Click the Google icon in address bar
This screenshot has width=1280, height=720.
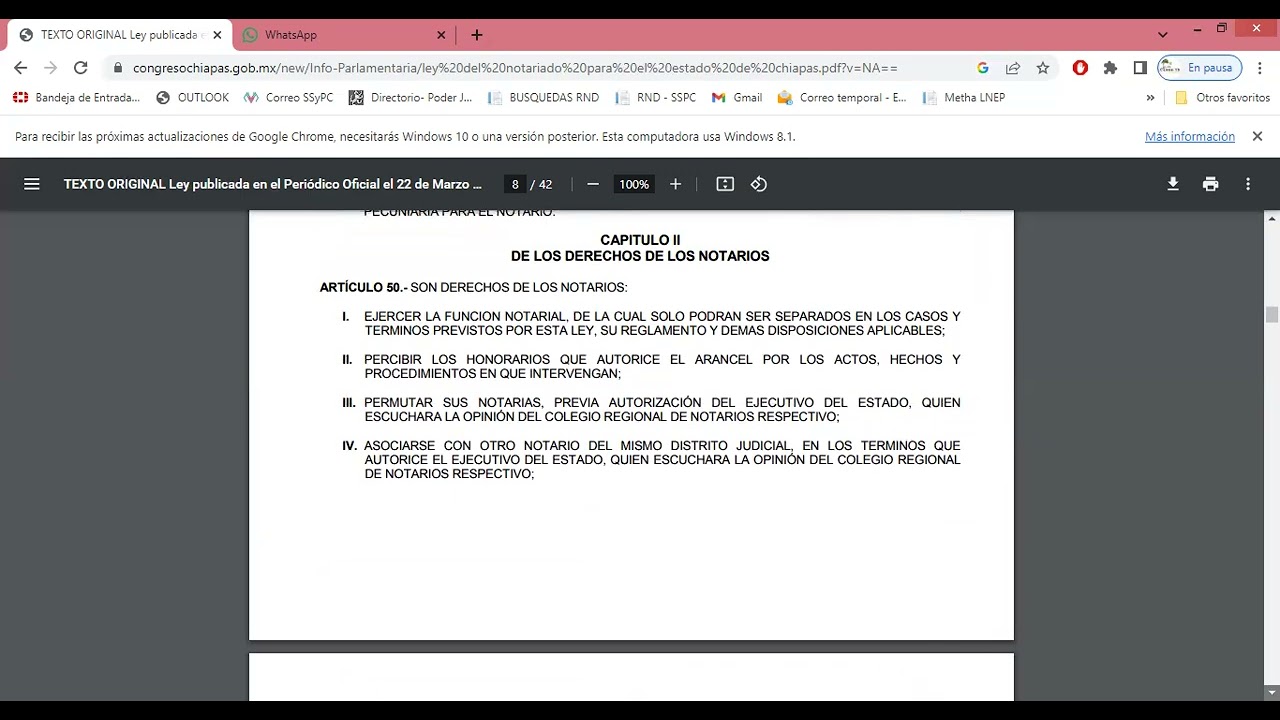click(983, 68)
